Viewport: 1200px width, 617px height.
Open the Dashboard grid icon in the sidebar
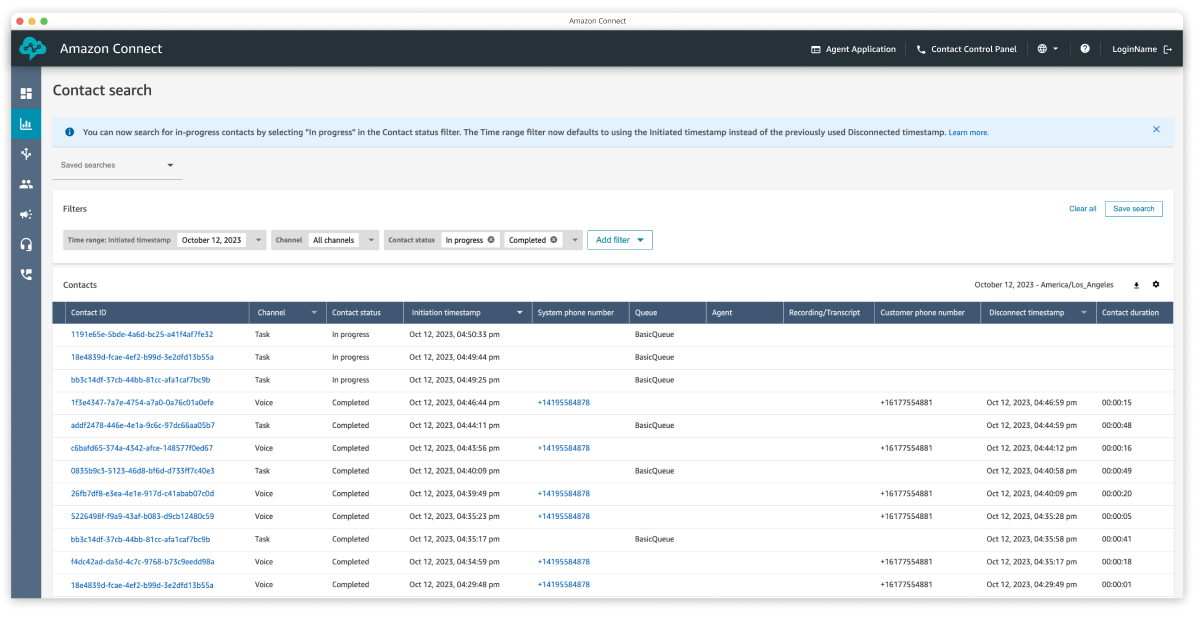pos(26,95)
